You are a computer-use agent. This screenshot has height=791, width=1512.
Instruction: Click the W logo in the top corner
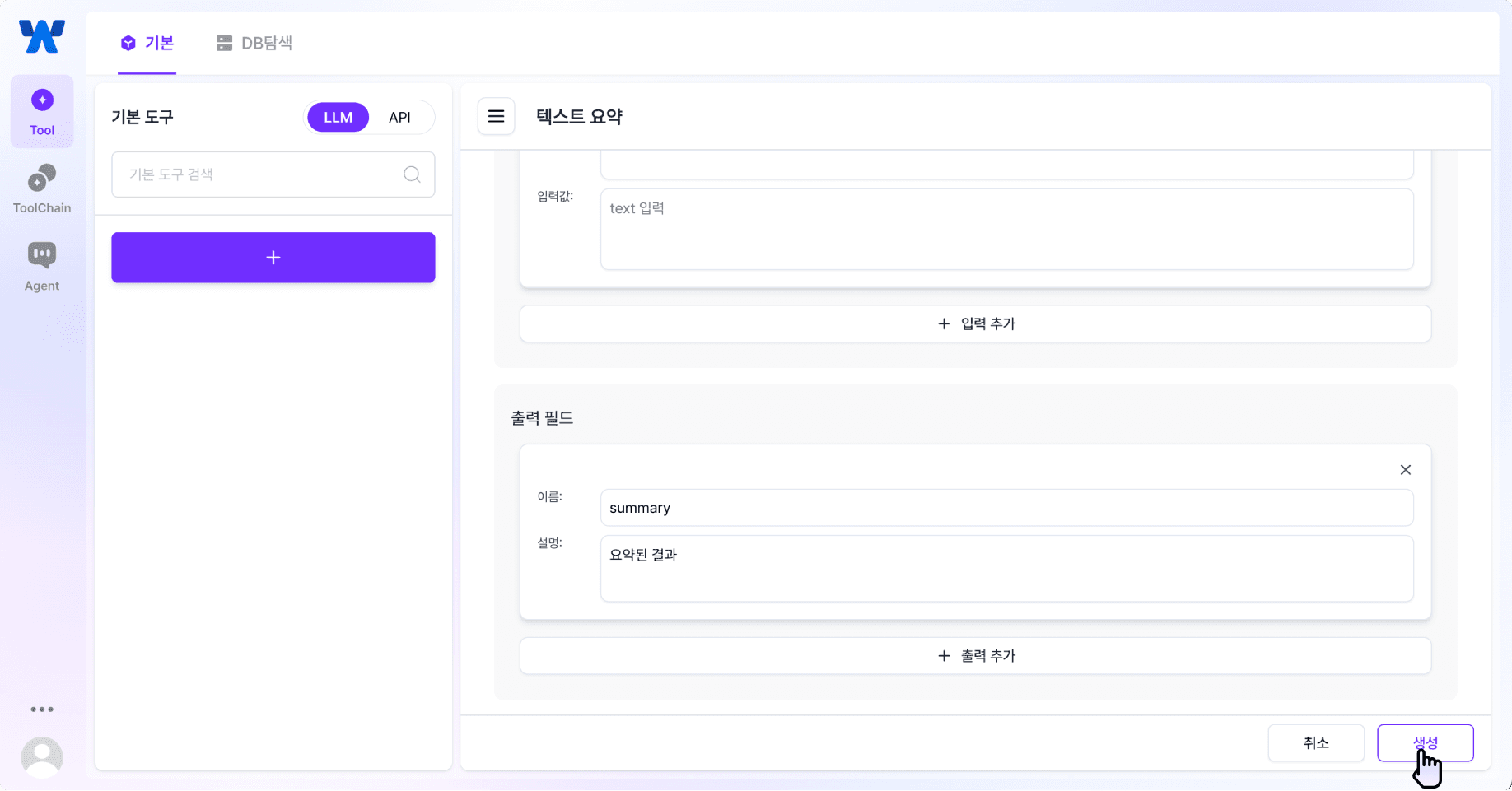click(42, 35)
